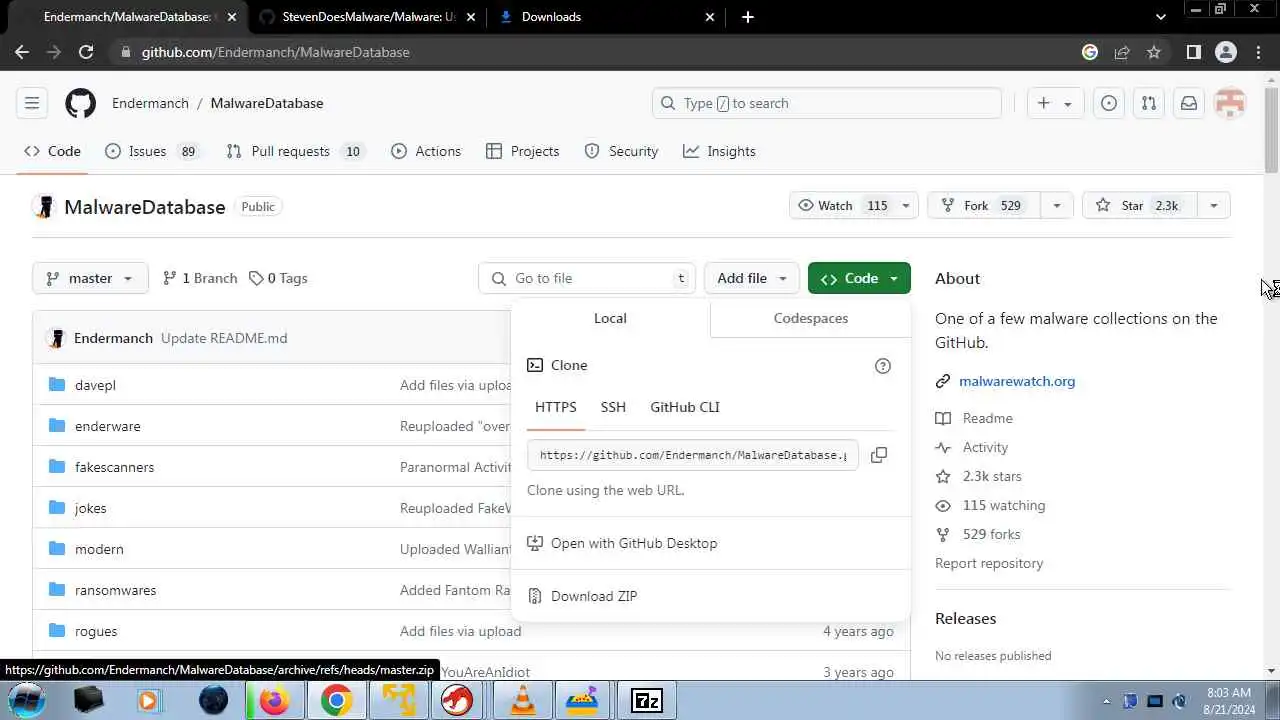The height and width of the screenshot is (720, 1280).
Task: Expand Watch notification options dropdown
Action: pyautogui.click(x=905, y=206)
